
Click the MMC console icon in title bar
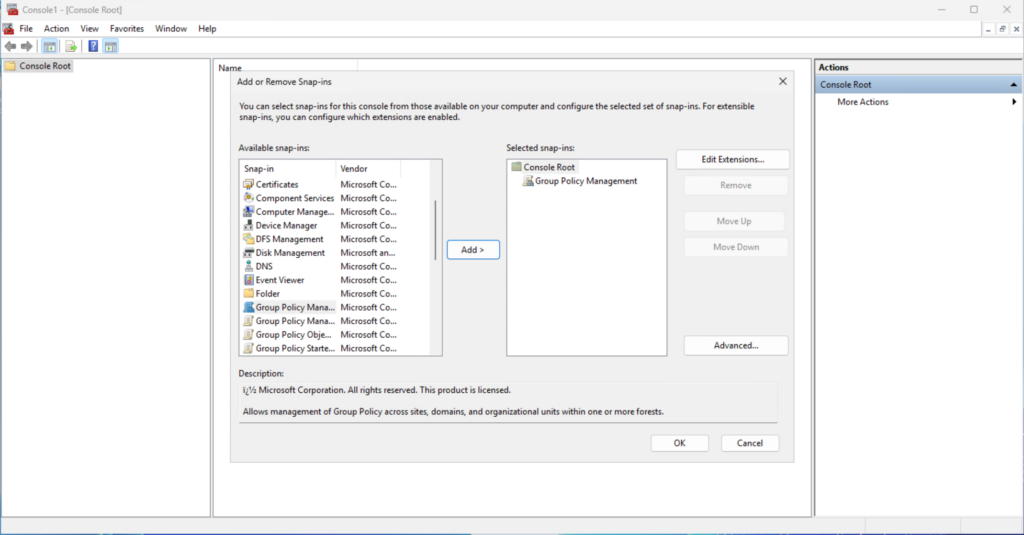coord(12,10)
